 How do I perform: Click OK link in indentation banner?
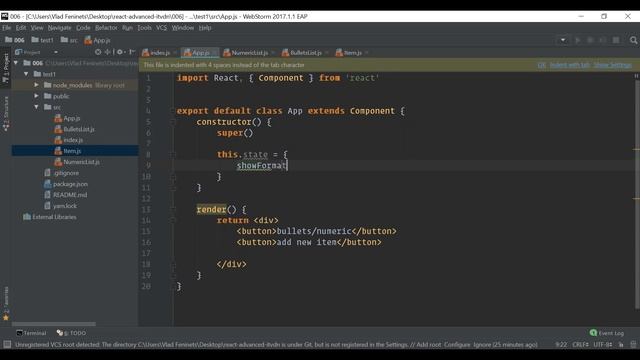click(x=542, y=65)
